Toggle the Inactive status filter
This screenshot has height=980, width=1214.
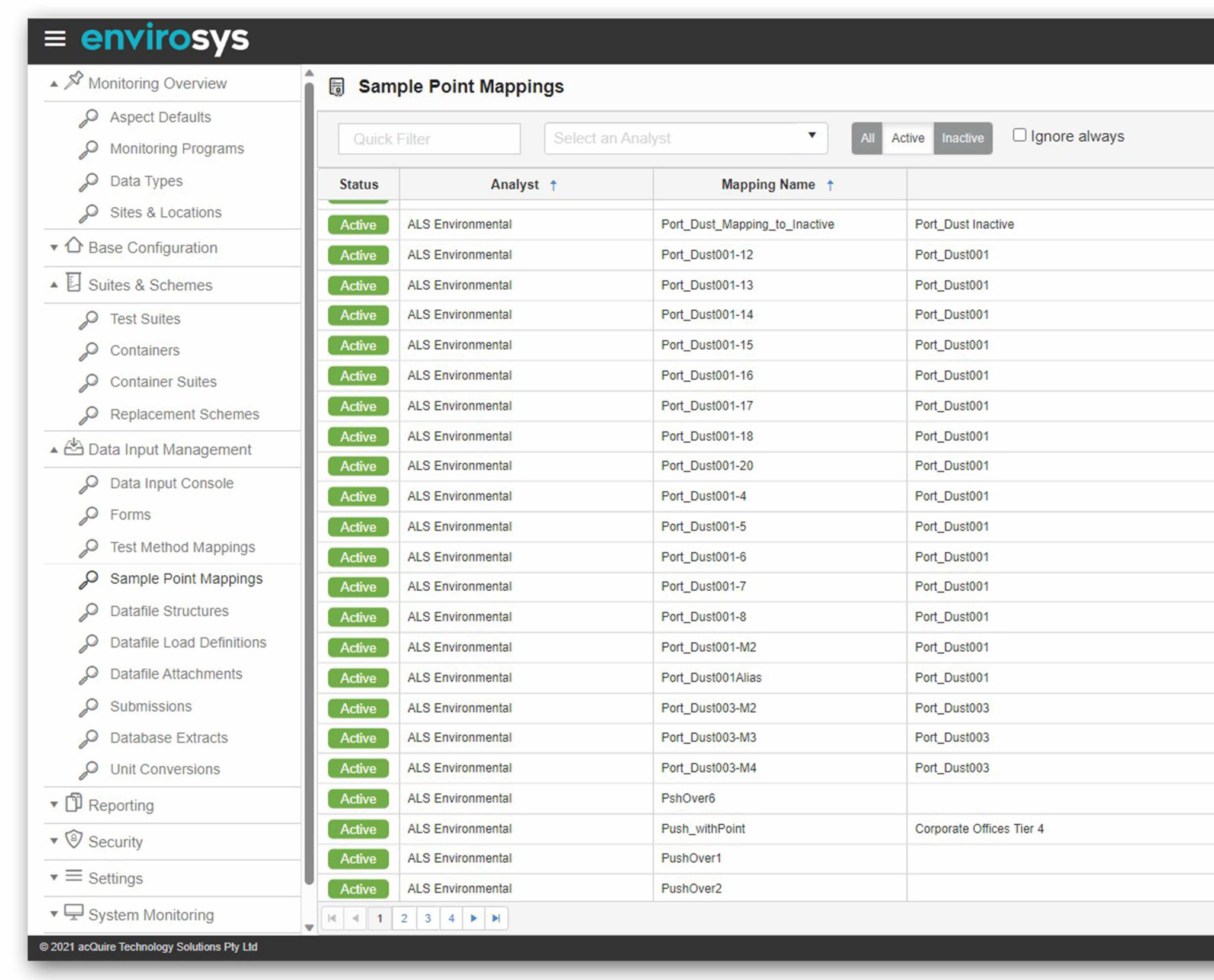pos(962,138)
